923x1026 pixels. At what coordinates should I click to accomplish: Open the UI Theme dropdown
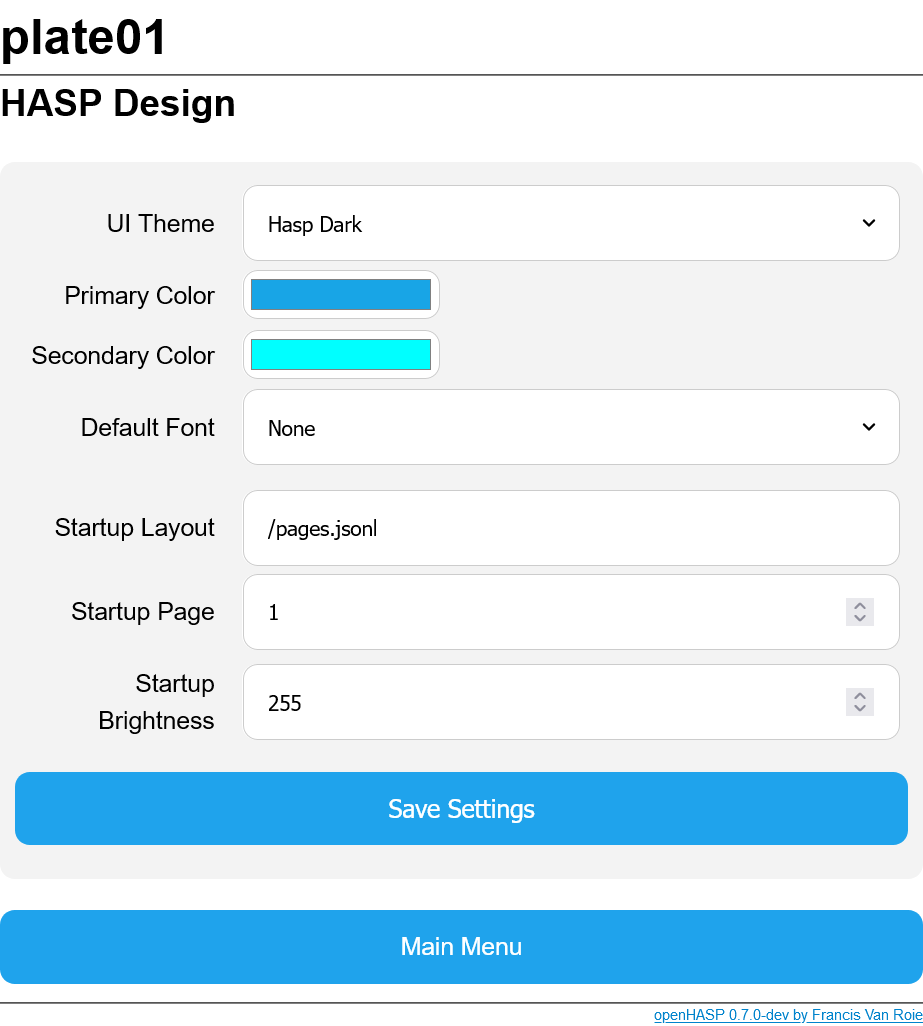coord(570,224)
